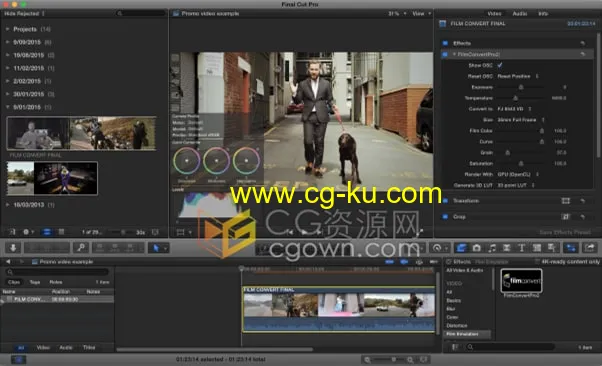602x366 pixels.
Task: Toggle video skimming icon in timeline header
Action: coord(389,262)
